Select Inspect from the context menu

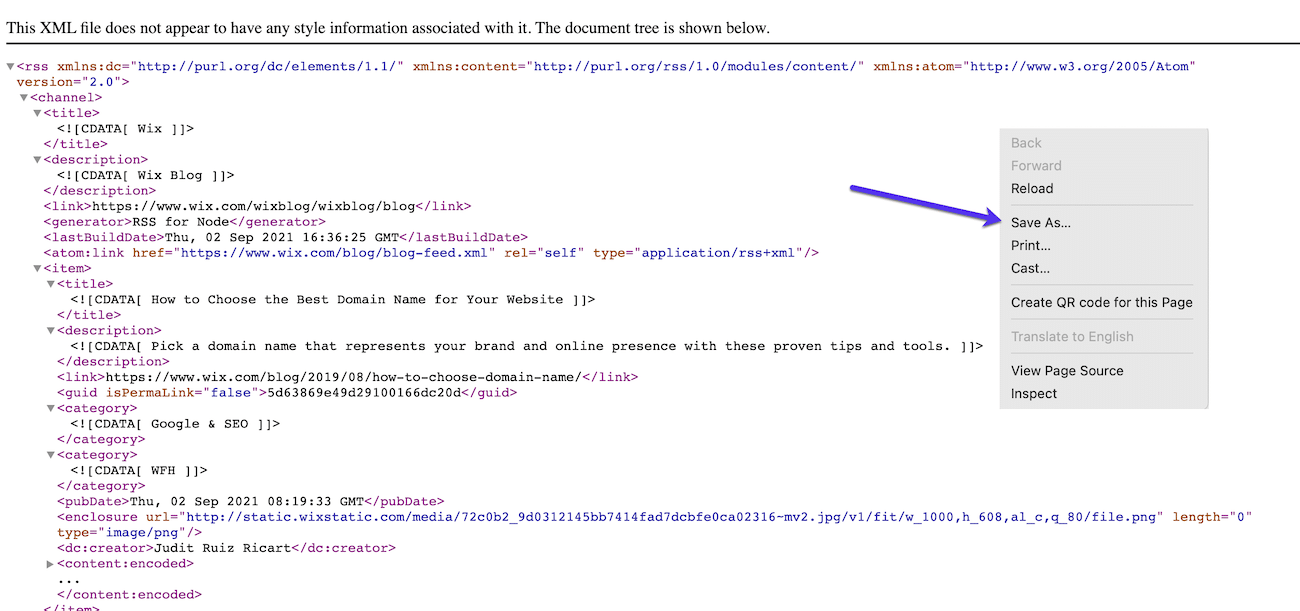coord(1033,393)
